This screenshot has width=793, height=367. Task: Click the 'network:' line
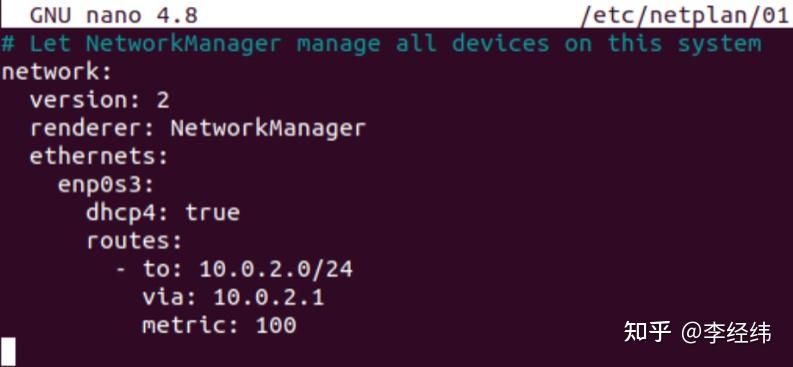(56, 72)
